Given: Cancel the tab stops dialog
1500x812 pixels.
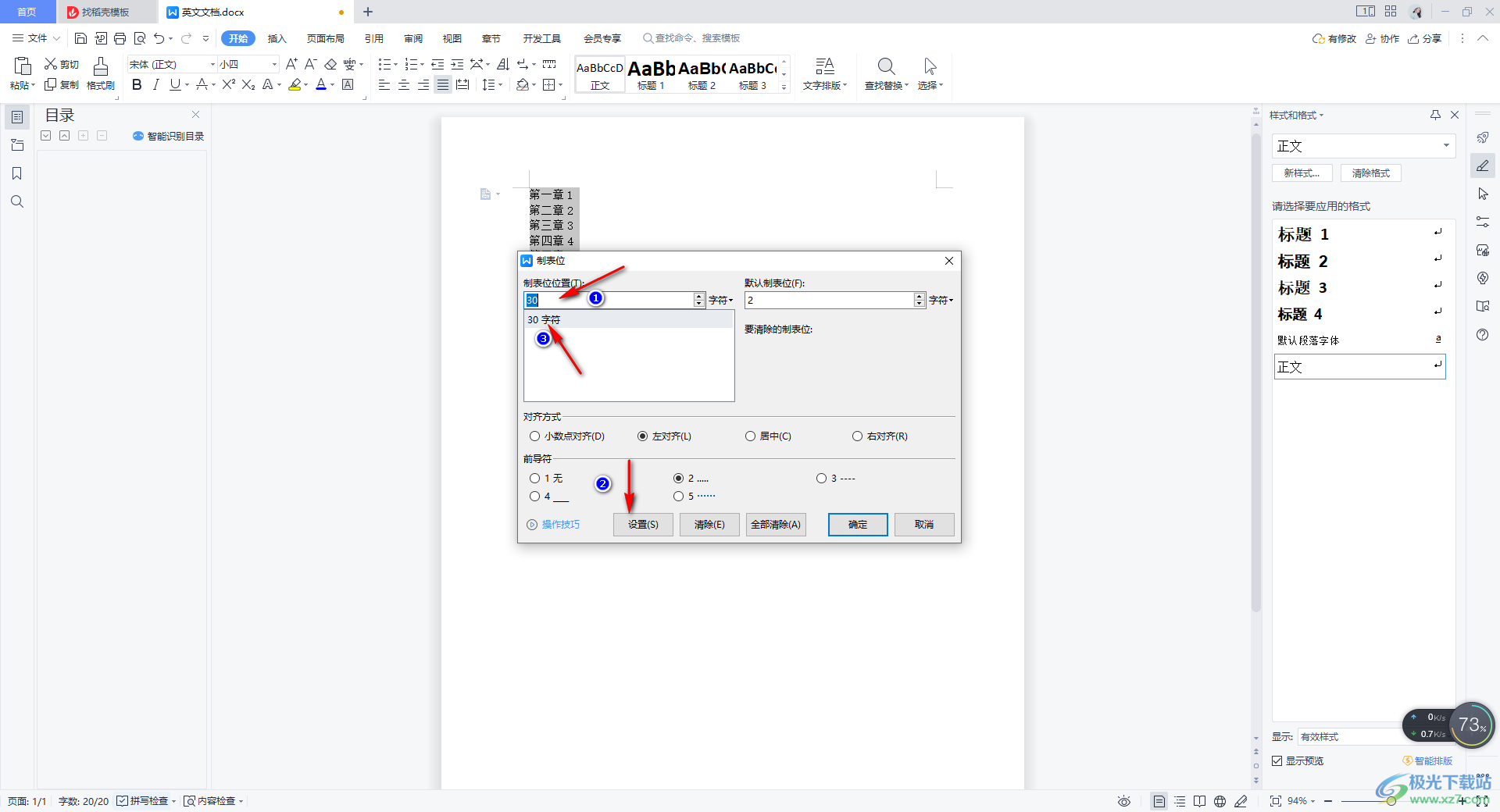Looking at the screenshot, I should [924, 525].
